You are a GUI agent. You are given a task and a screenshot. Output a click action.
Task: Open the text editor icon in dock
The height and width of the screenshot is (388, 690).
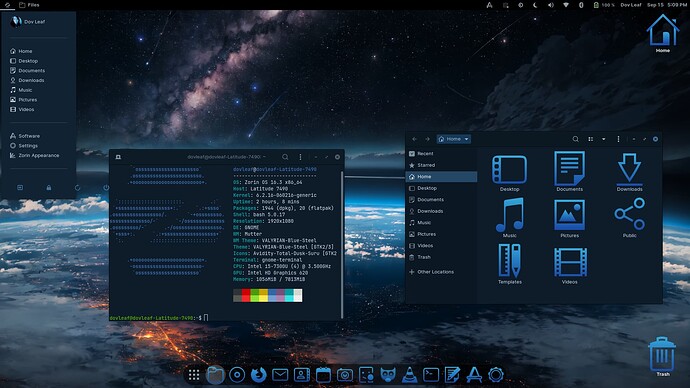pos(452,375)
